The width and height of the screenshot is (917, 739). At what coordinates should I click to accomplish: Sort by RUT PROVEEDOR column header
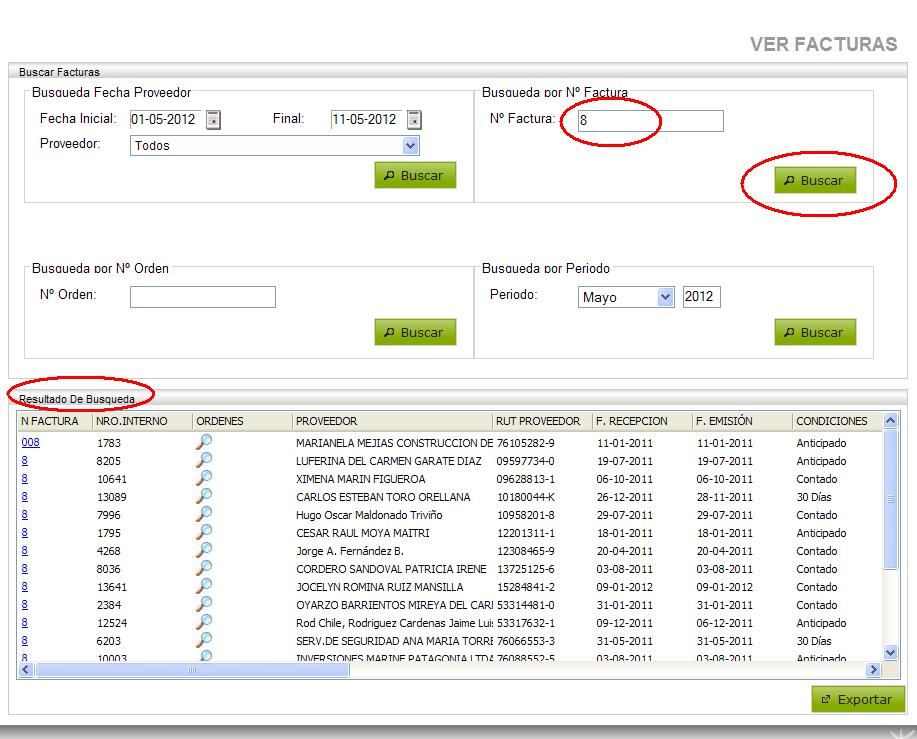(542, 421)
